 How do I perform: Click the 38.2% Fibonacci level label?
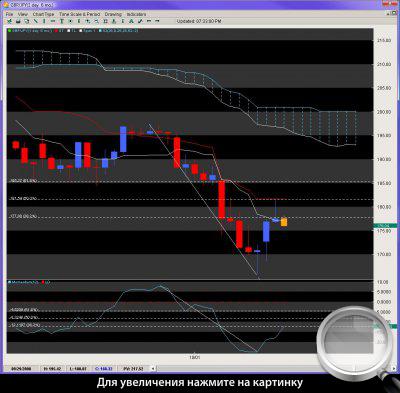(23, 217)
